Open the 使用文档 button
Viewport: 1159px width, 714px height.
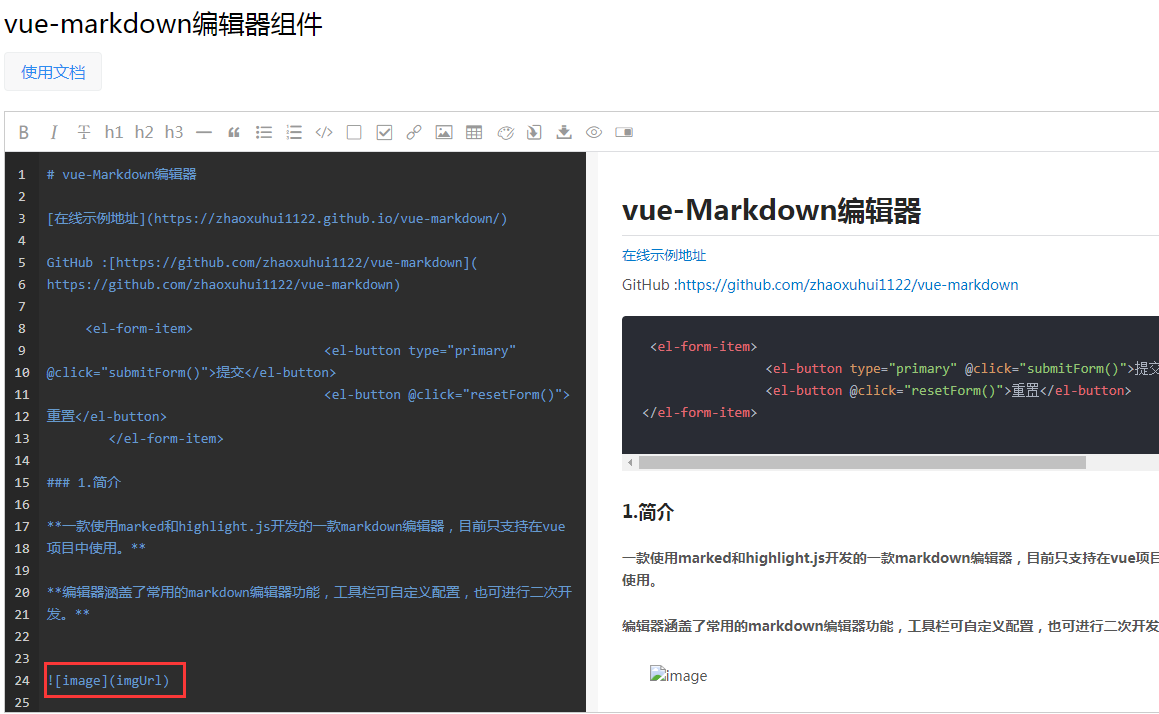(x=53, y=72)
